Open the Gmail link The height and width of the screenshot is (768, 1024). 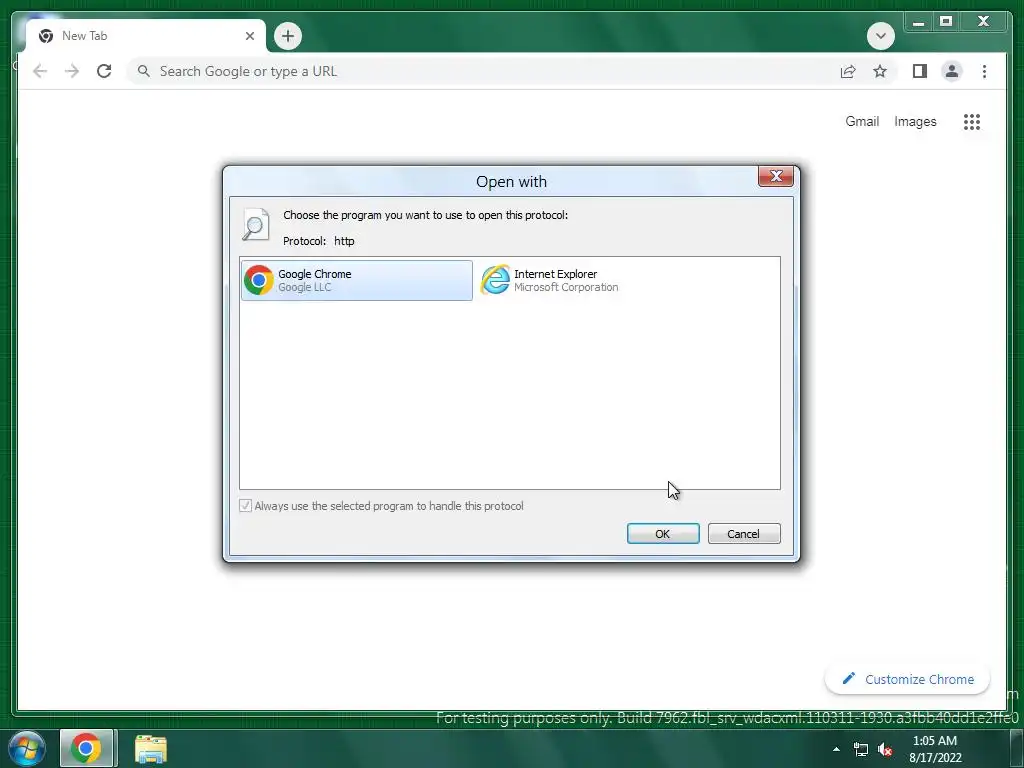862,121
